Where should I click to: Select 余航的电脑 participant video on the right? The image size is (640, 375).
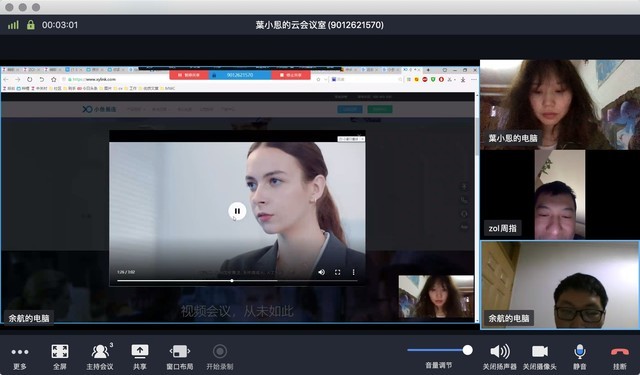pyautogui.click(x=560, y=285)
